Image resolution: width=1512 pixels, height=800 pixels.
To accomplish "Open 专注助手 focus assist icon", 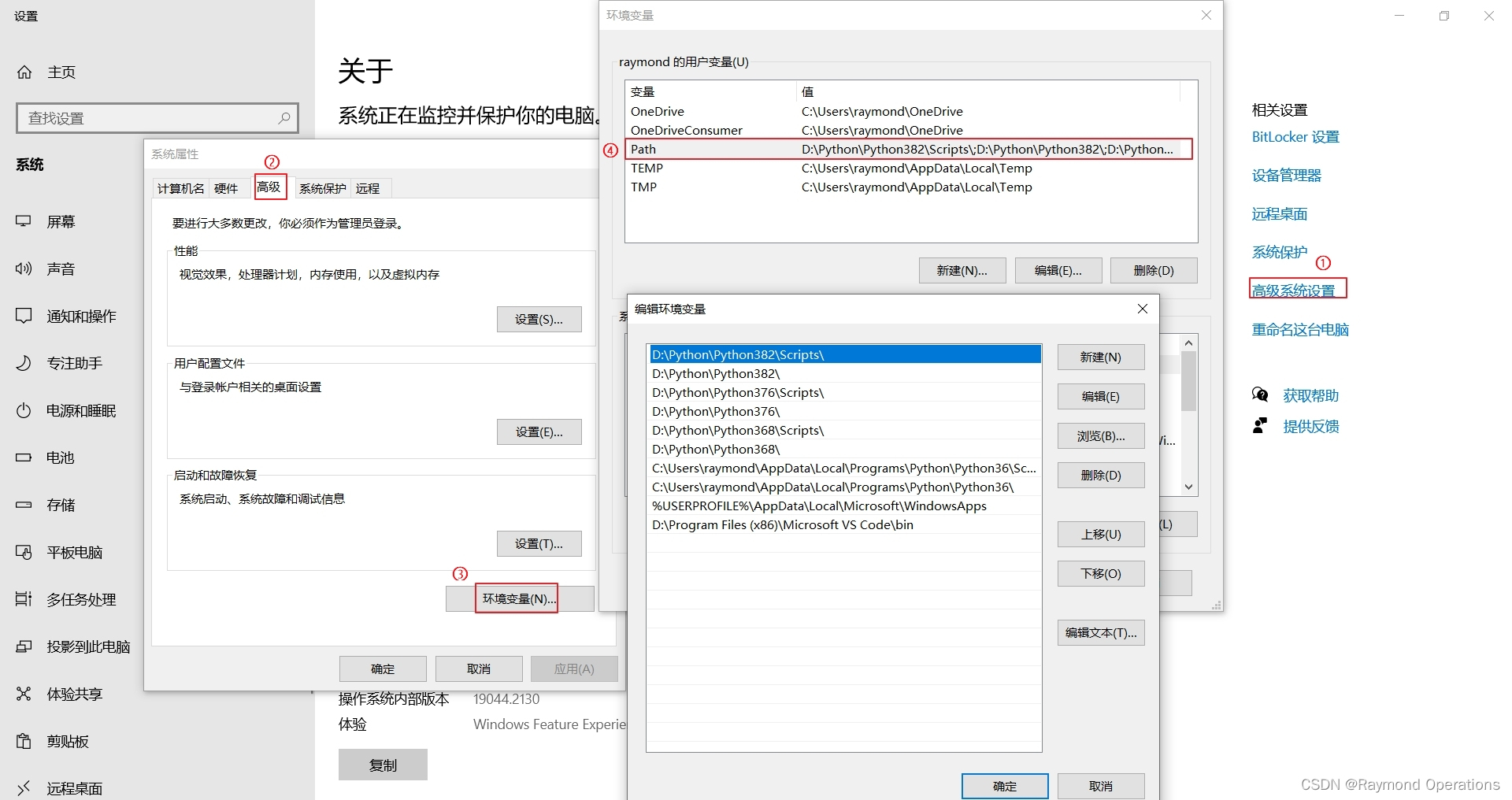I will (x=24, y=363).
